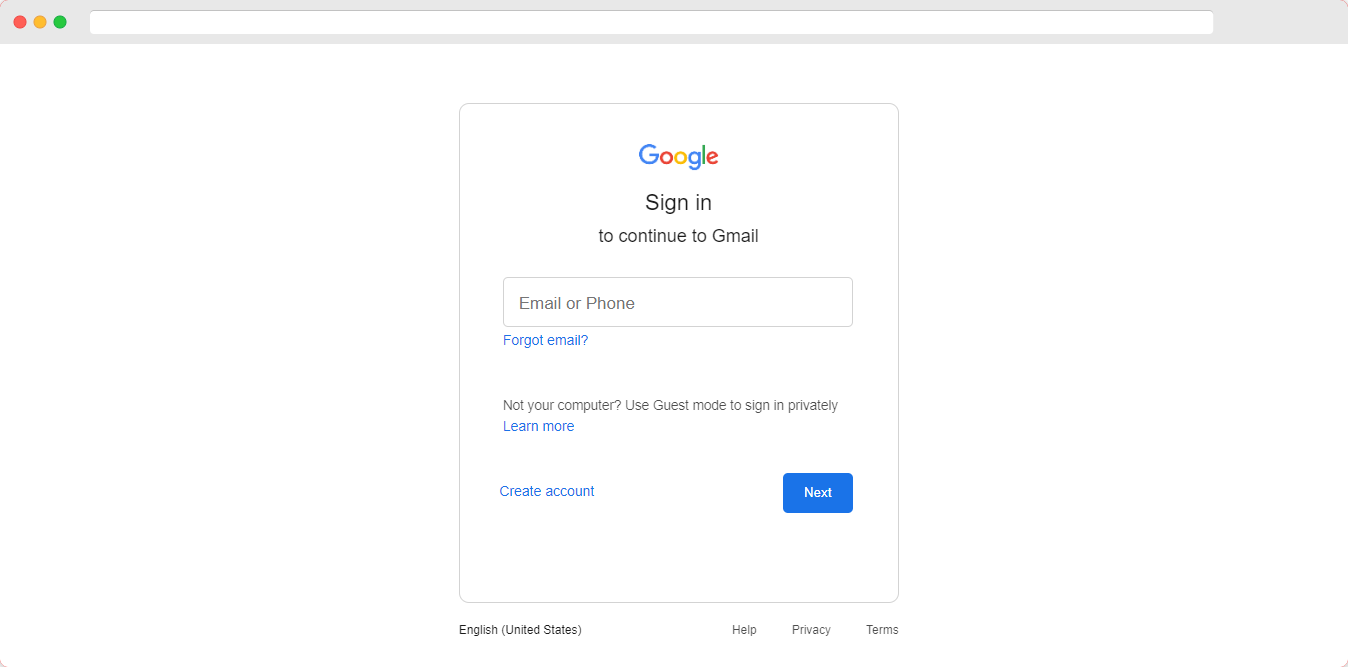Click into the Email or Phone field
The height and width of the screenshot is (667, 1348).
pyautogui.click(x=678, y=302)
